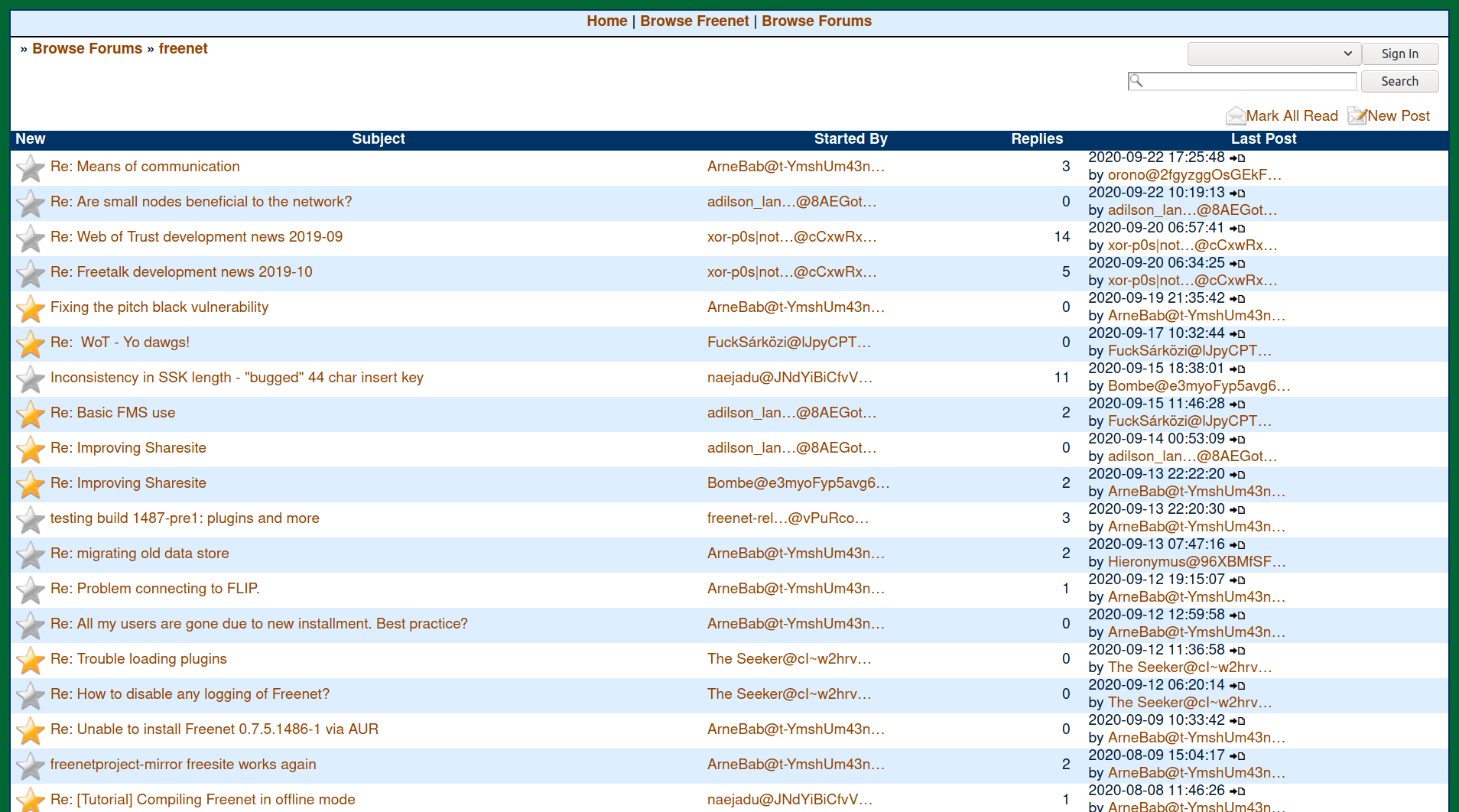The height and width of the screenshot is (812, 1459).
Task: Click the freenet breadcrumb link
Action: (x=183, y=49)
